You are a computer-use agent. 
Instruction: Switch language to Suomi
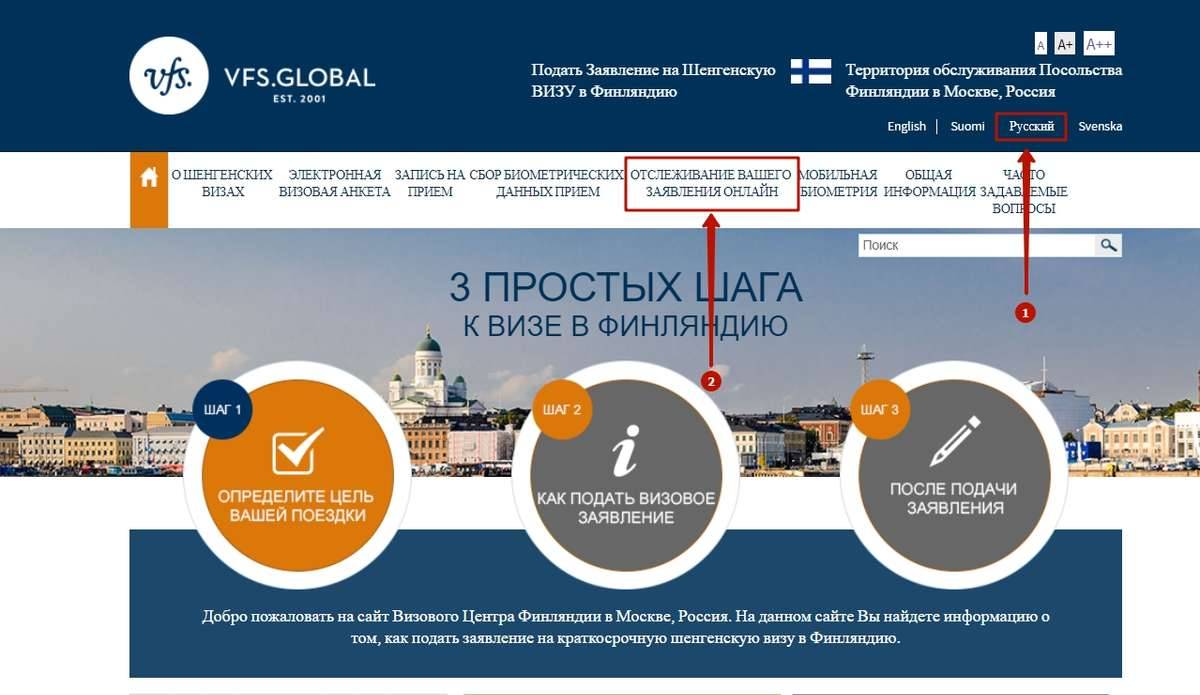click(x=967, y=127)
